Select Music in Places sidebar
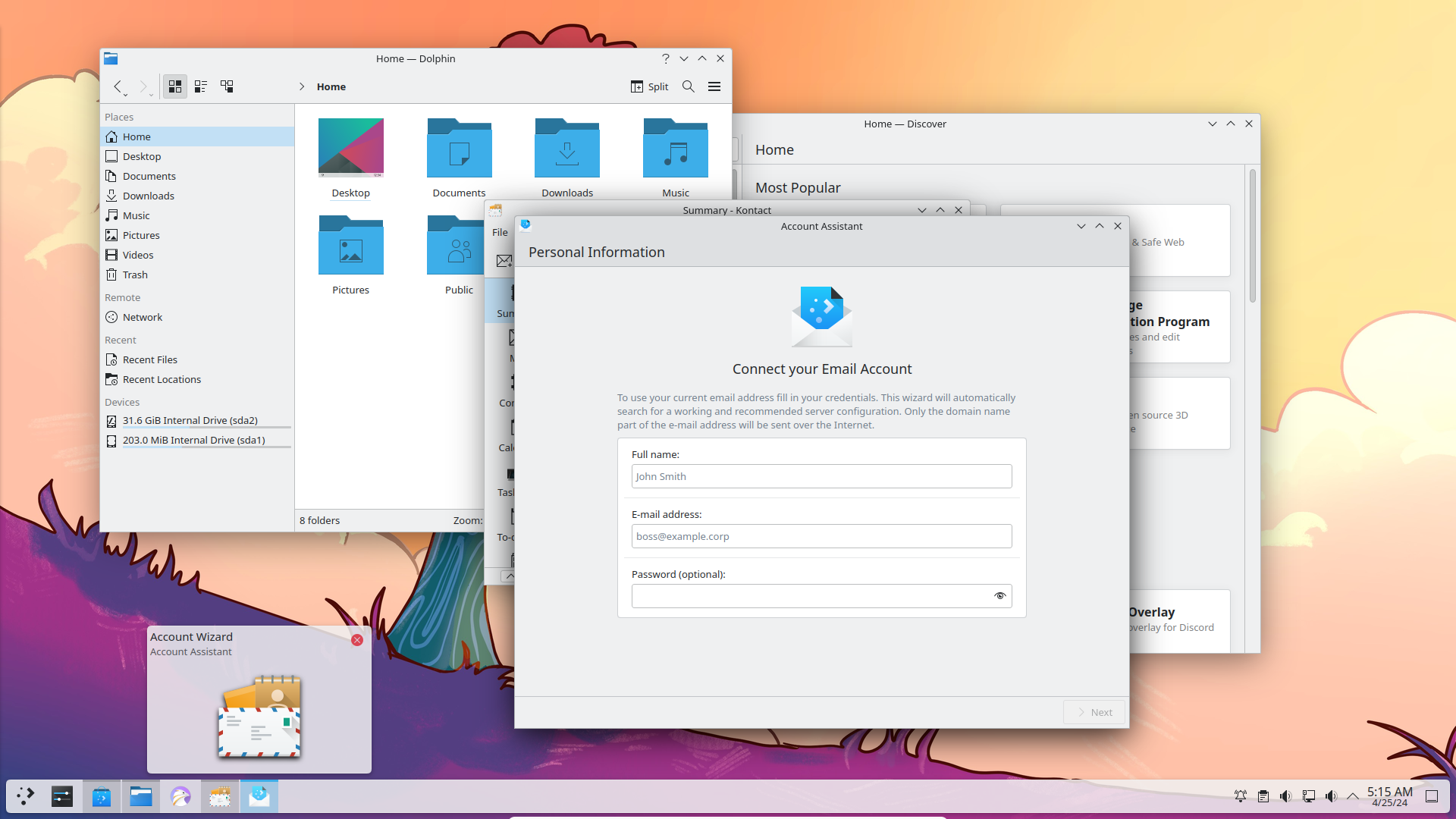 tap(197, 215)
